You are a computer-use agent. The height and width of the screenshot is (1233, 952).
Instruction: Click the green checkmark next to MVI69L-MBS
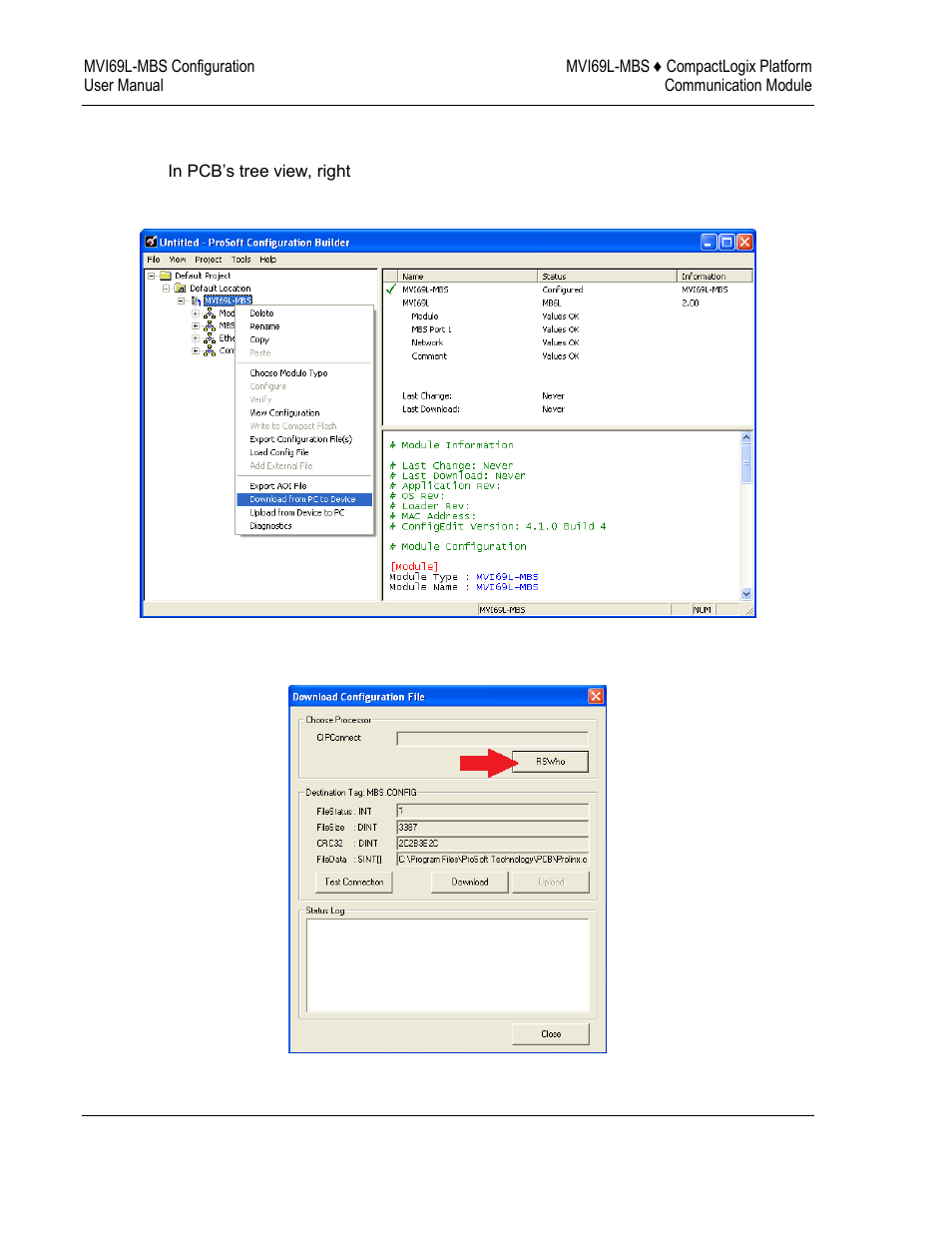[x=391, y=290]
